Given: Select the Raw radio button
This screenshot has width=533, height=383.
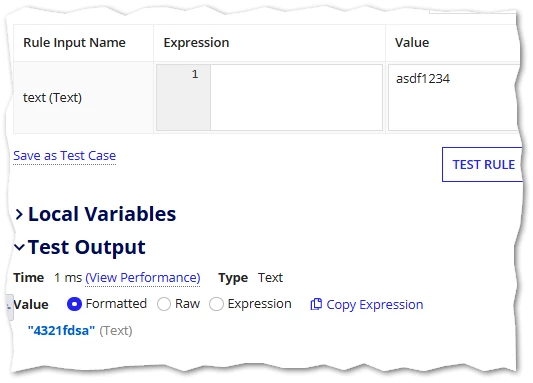Looking at the screenshot, I should [x=164, y=304].
